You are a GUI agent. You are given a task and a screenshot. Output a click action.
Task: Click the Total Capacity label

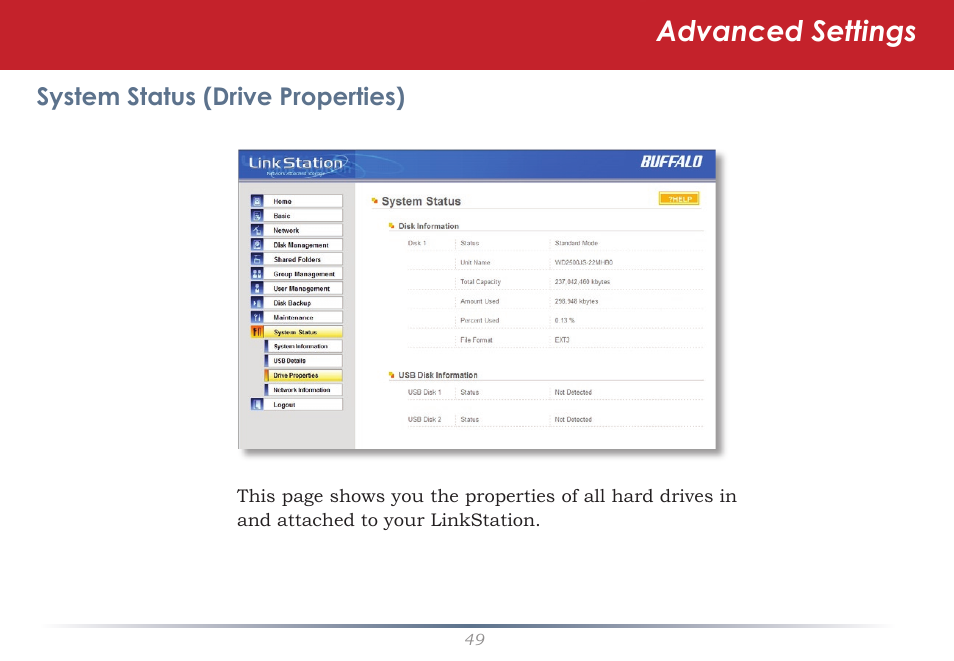point(481,282)
